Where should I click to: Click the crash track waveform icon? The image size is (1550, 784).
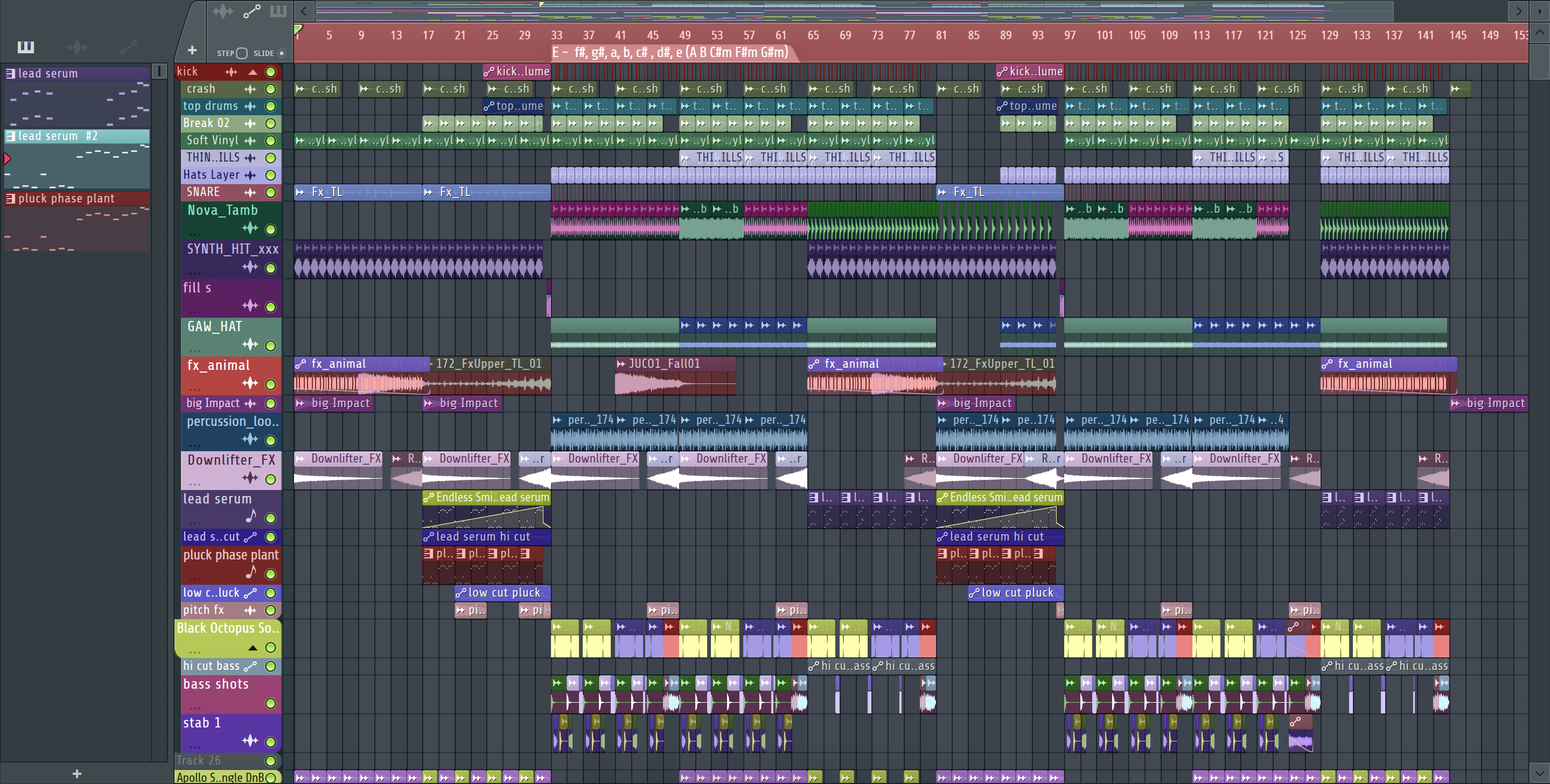point(250,89)
